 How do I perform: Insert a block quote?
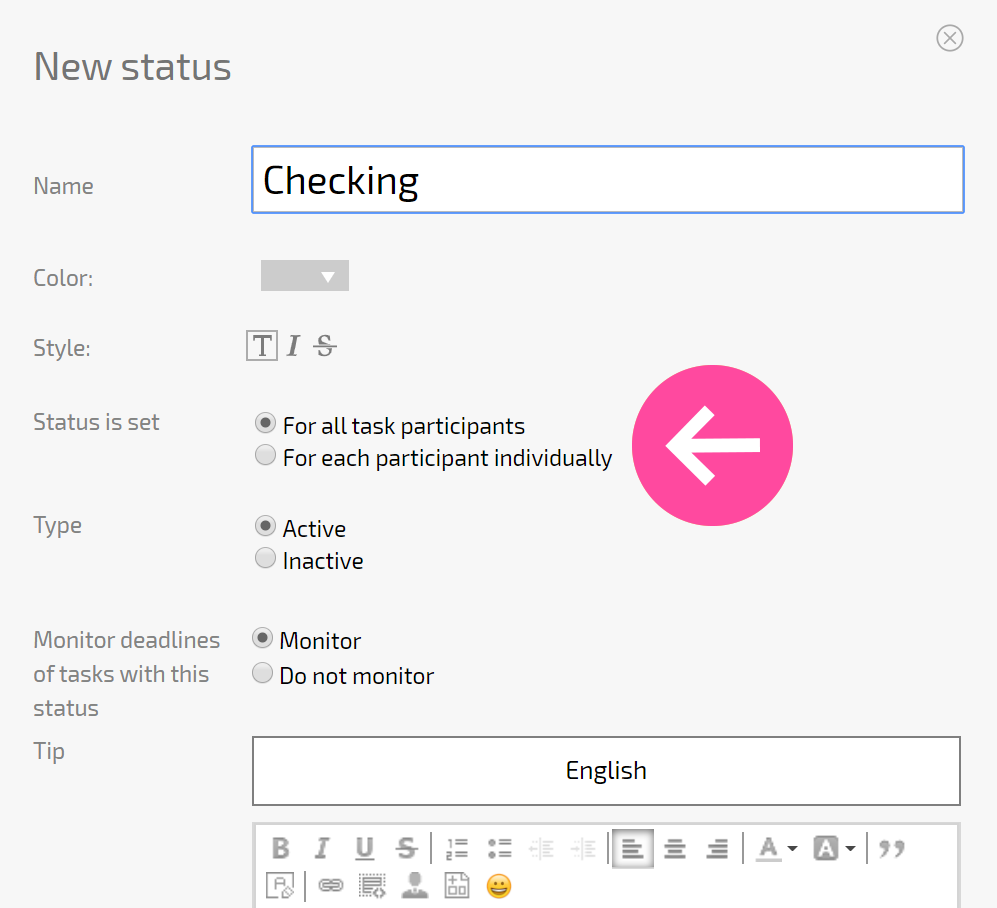coord(891,848)
